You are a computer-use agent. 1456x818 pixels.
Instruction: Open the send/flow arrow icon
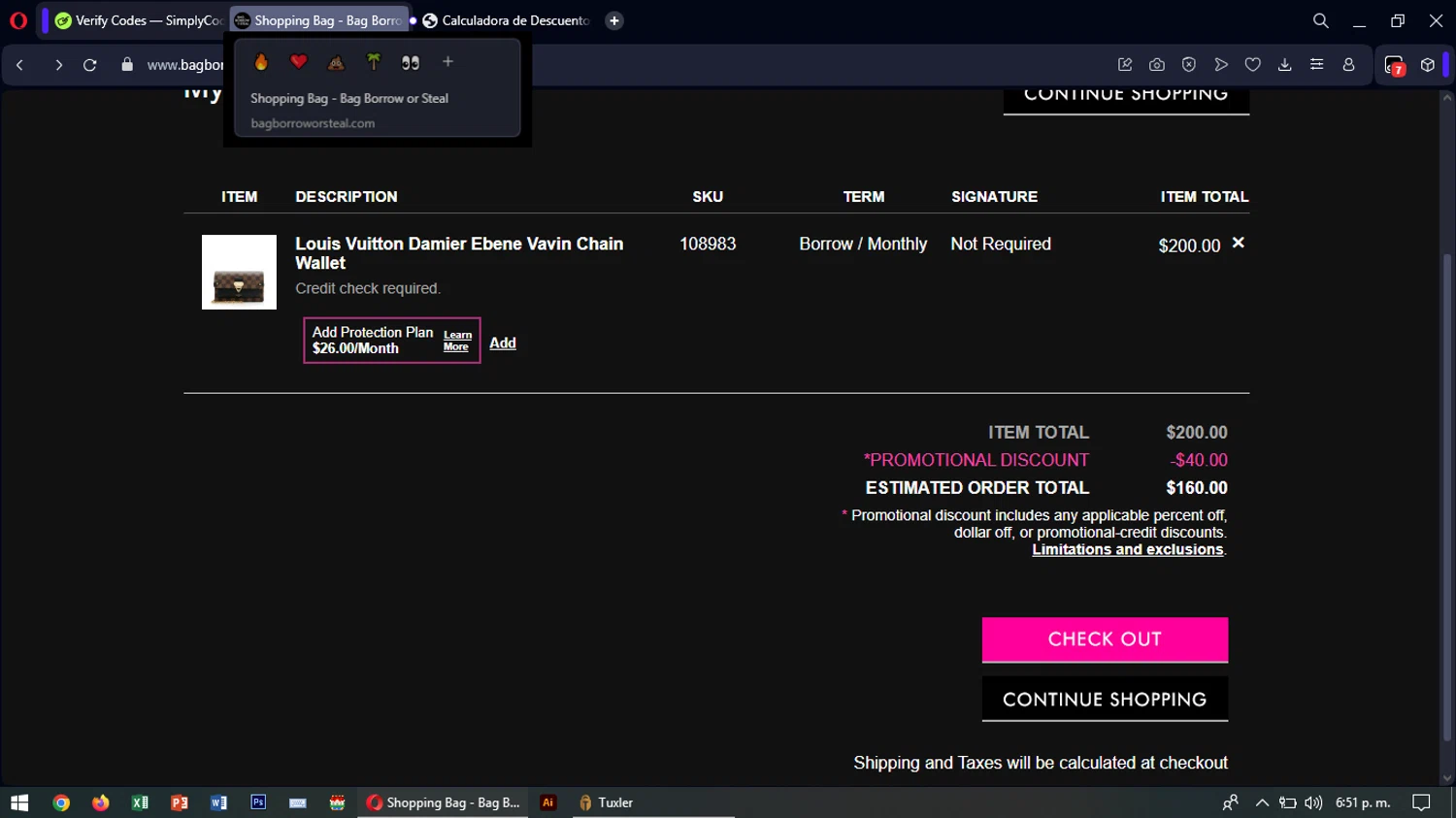(1221, 65)
